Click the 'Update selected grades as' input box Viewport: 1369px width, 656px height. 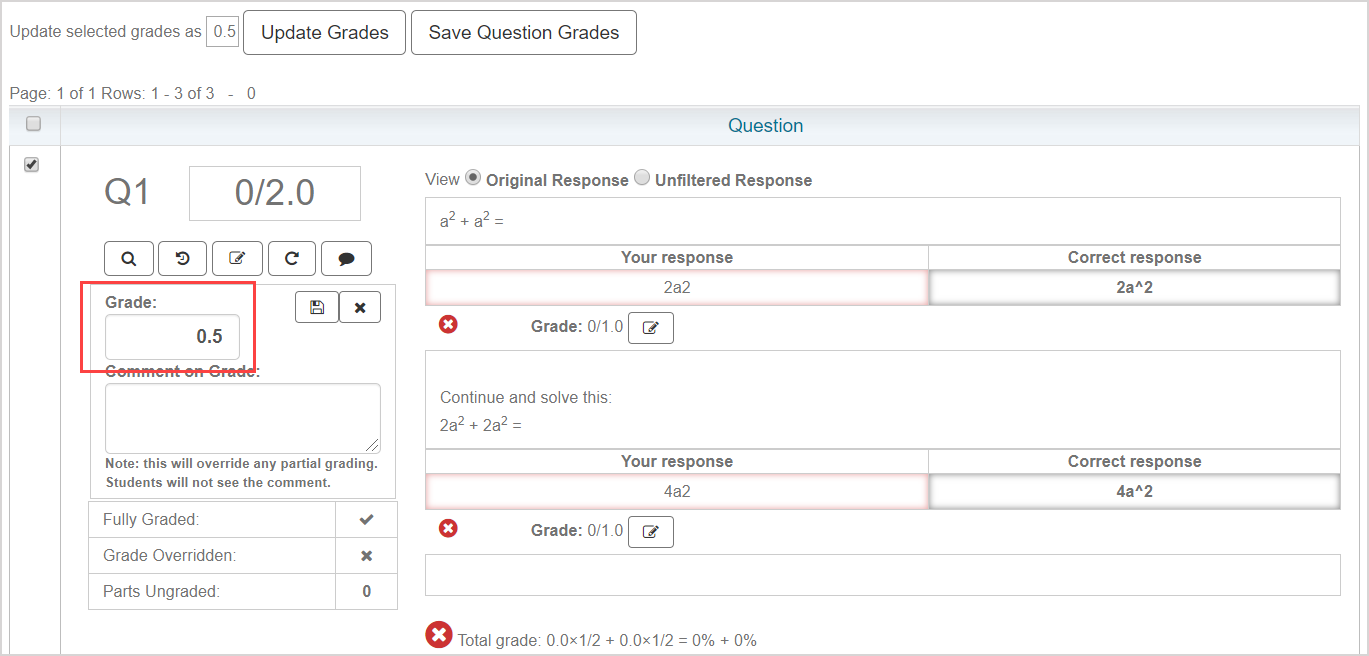[222, 32]
